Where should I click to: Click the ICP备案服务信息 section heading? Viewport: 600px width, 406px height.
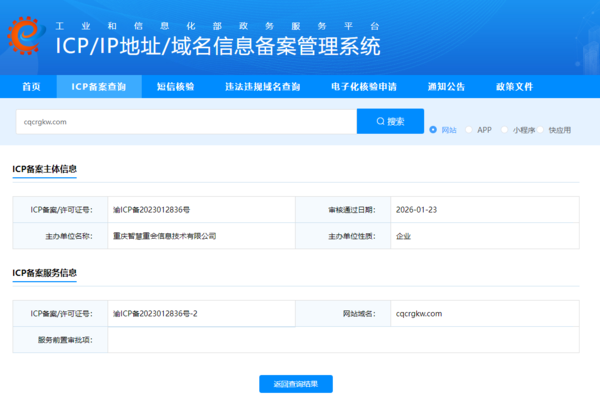pos(44,273)
